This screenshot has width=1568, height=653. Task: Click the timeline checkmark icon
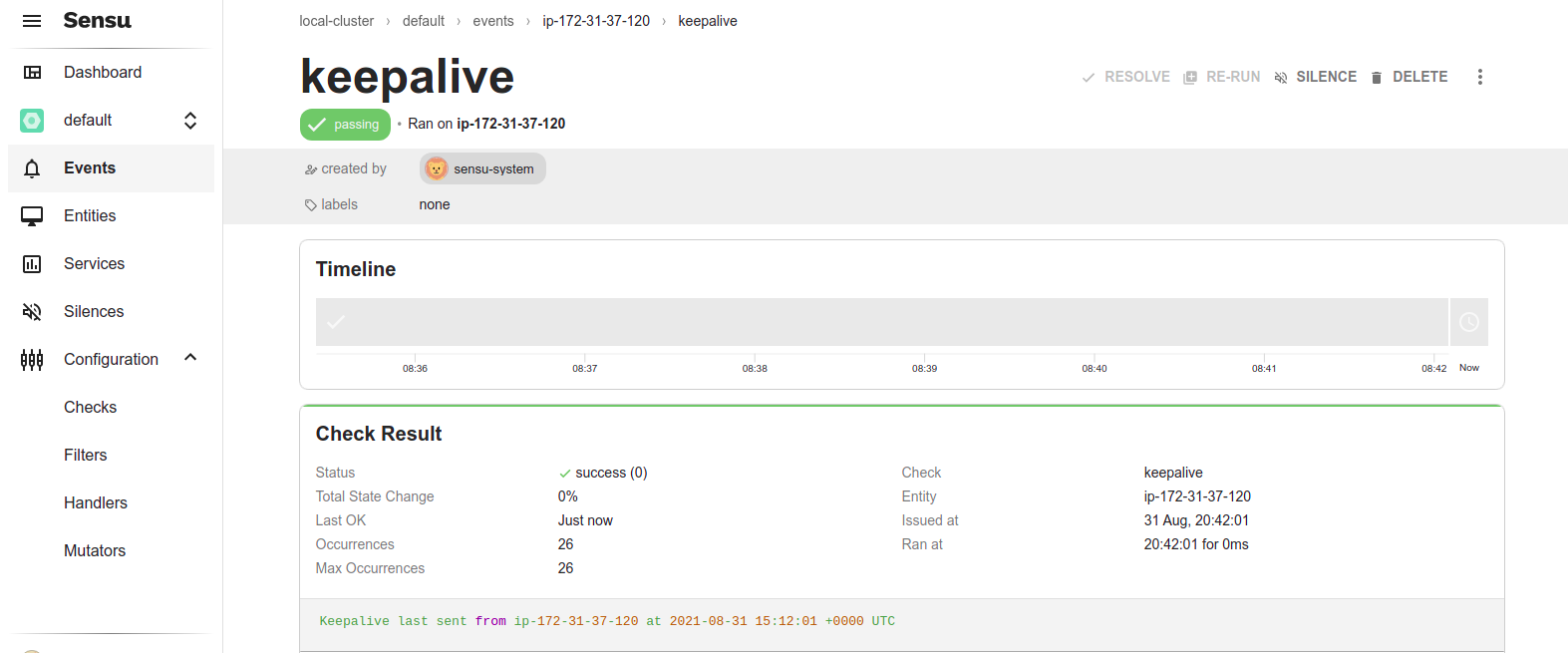point(336,322)
